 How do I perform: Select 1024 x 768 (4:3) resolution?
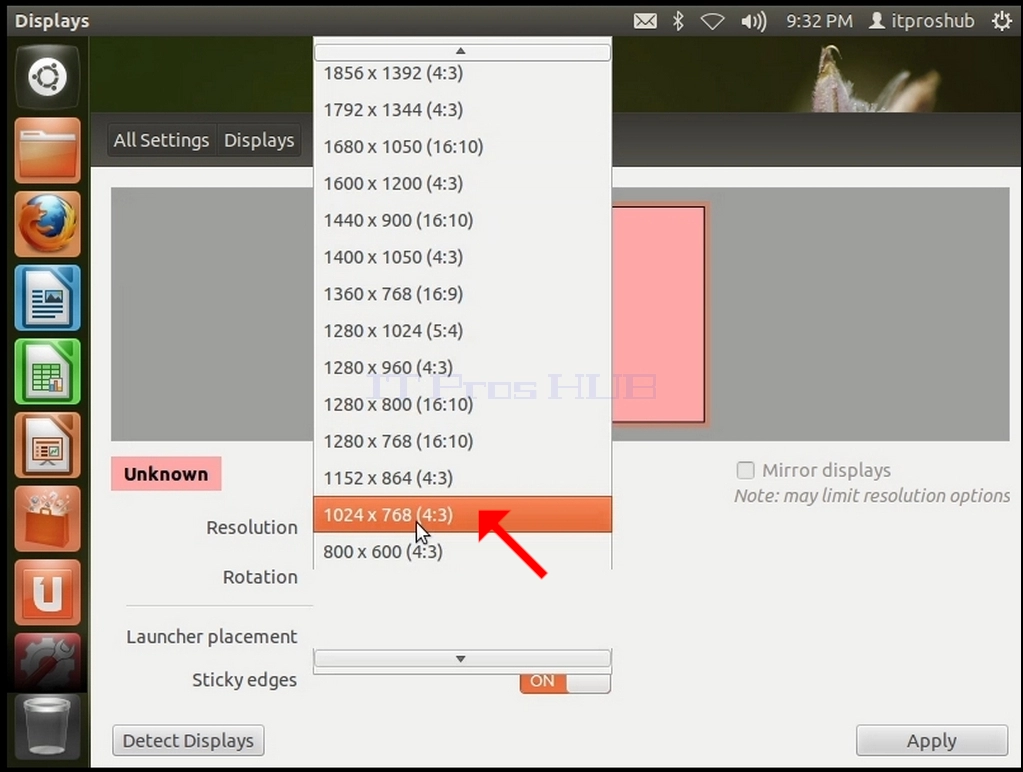click(x=463, y=514)
